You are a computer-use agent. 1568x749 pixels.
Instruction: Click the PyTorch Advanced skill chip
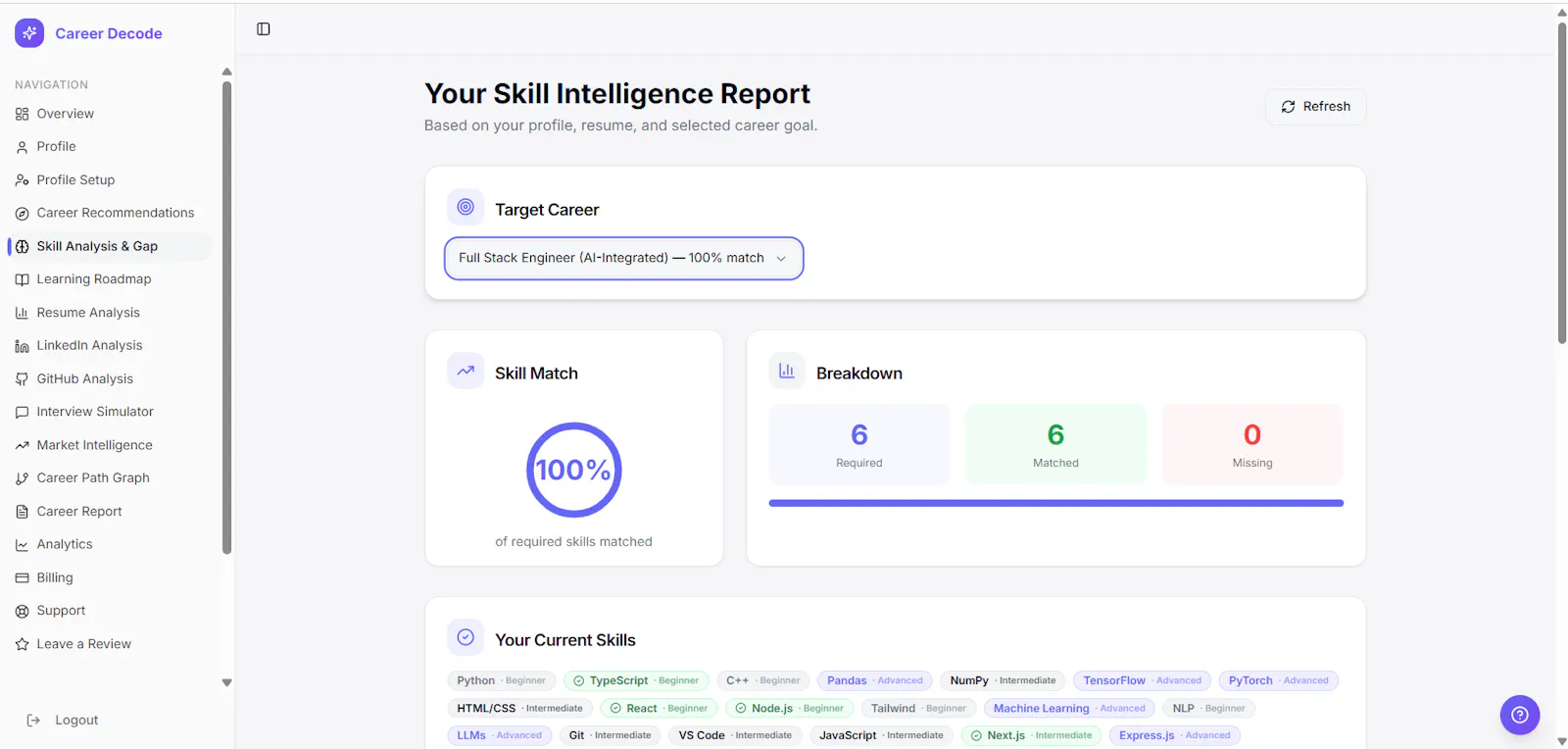[x=1279, y=680]
